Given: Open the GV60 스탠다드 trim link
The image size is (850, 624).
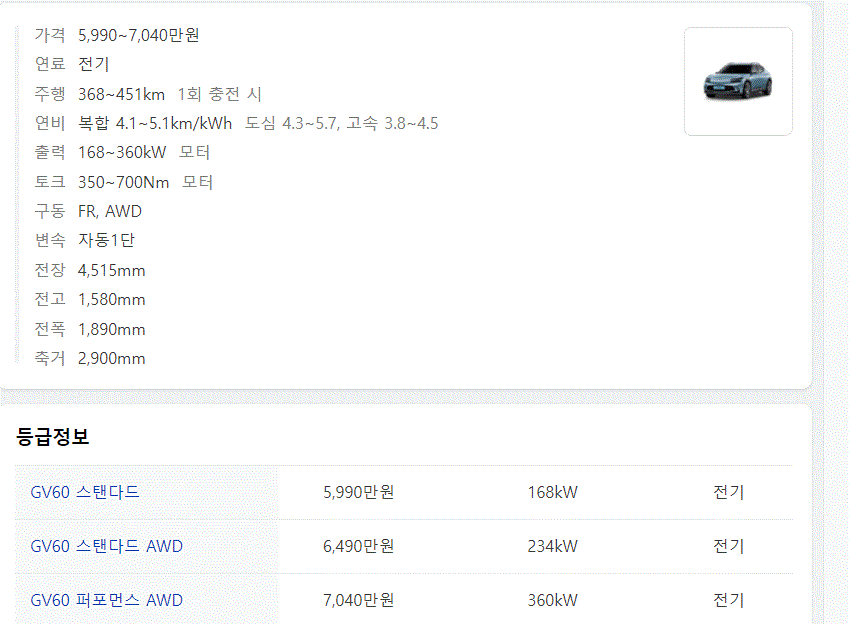Looking at the screenshot, I should [x=85, y=492].
